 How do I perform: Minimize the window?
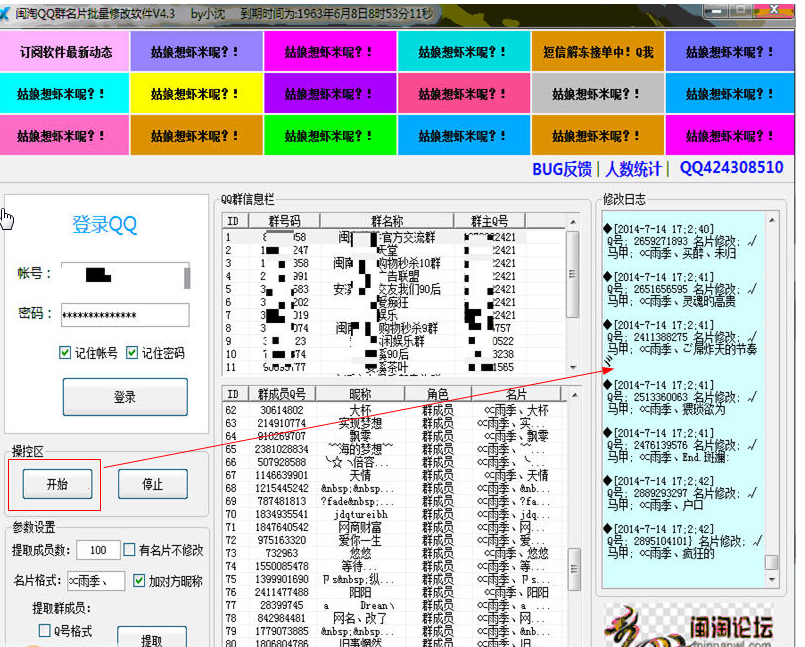pyautogui.click(x=716, y=10)
